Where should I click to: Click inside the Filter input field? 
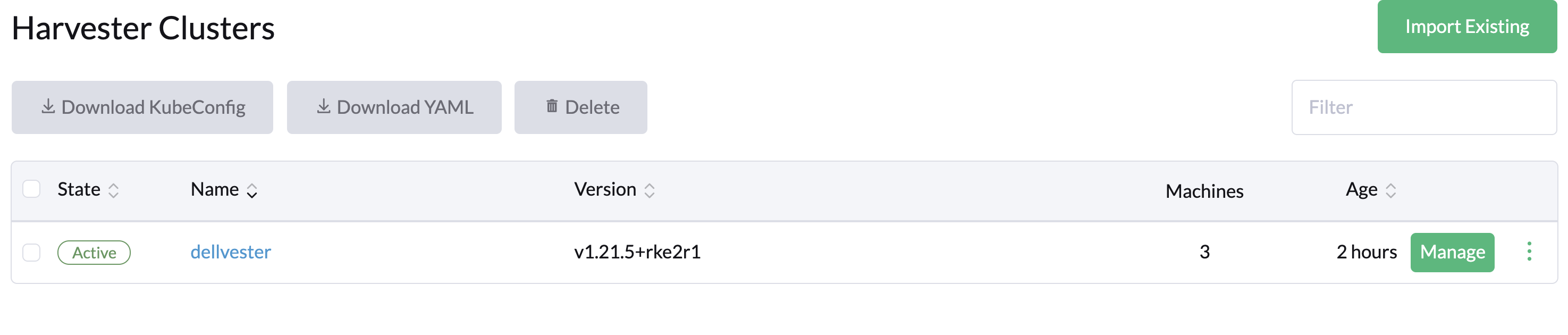click(1424, 106)
